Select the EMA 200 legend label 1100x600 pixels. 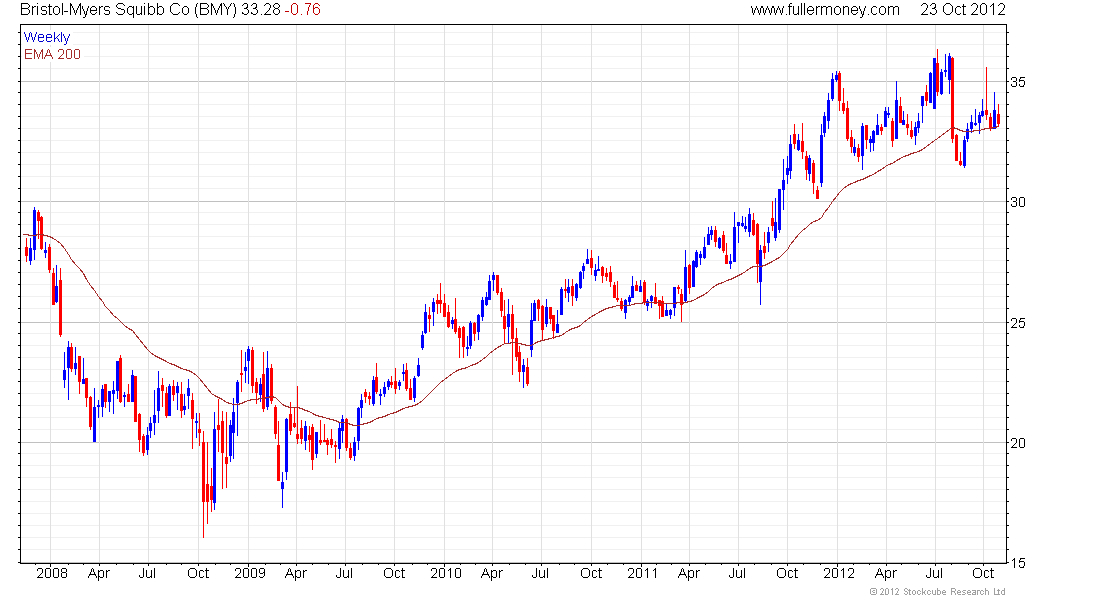[x=52, y=54]
